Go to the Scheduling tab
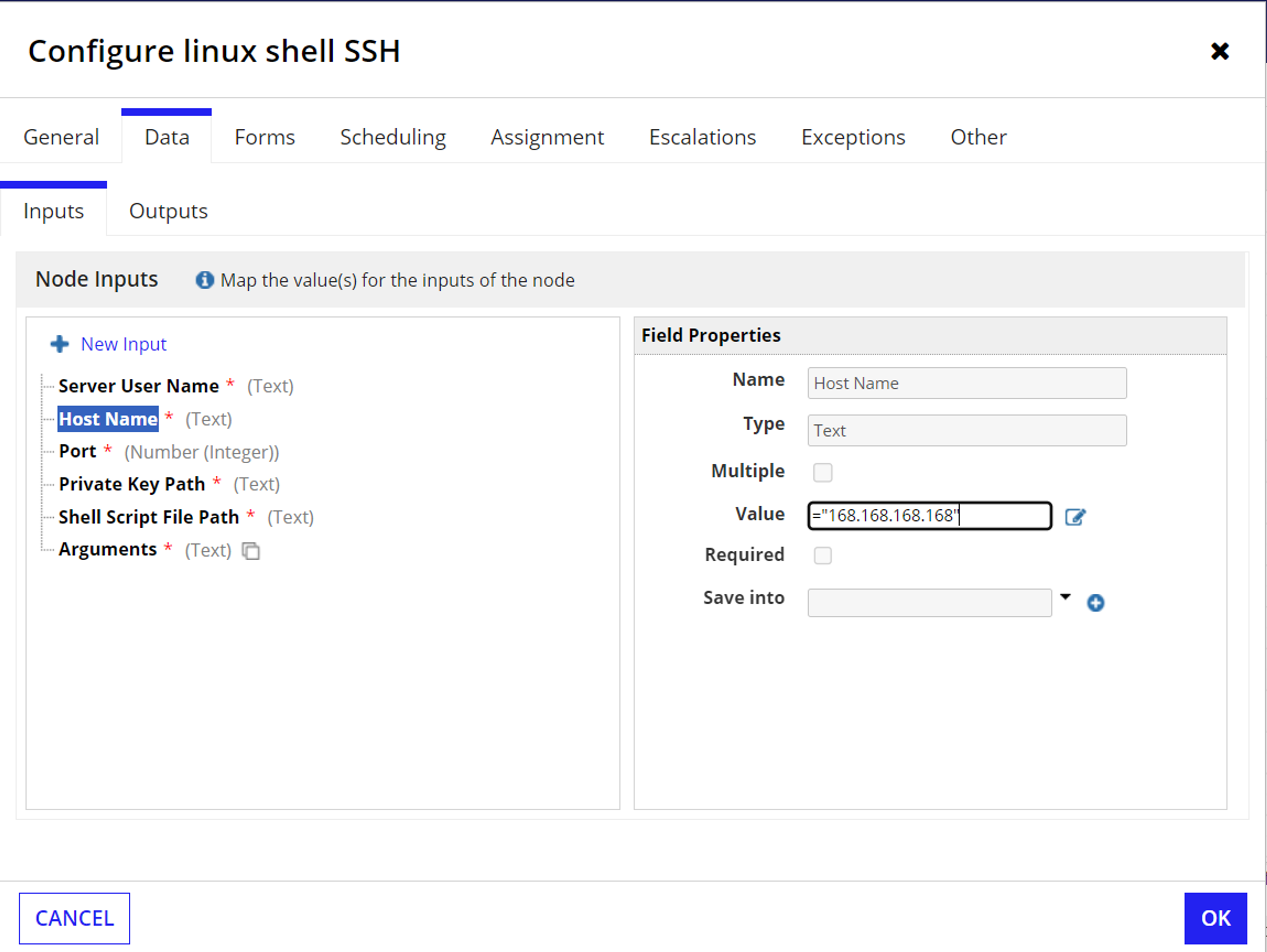 point(393,138)
